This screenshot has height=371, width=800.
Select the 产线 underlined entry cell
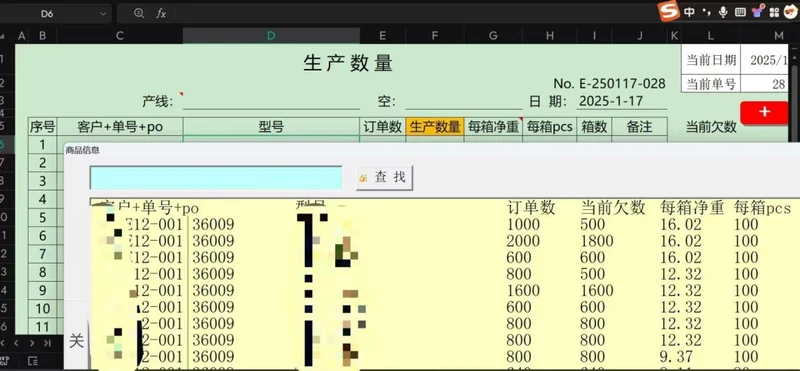[271, 101]
